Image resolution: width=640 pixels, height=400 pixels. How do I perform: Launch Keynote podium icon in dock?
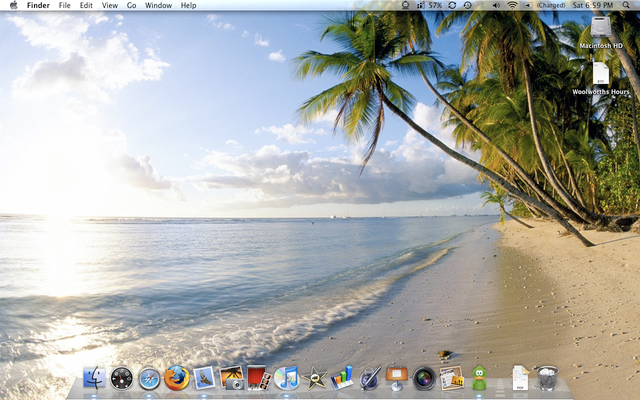pos(397,377)
